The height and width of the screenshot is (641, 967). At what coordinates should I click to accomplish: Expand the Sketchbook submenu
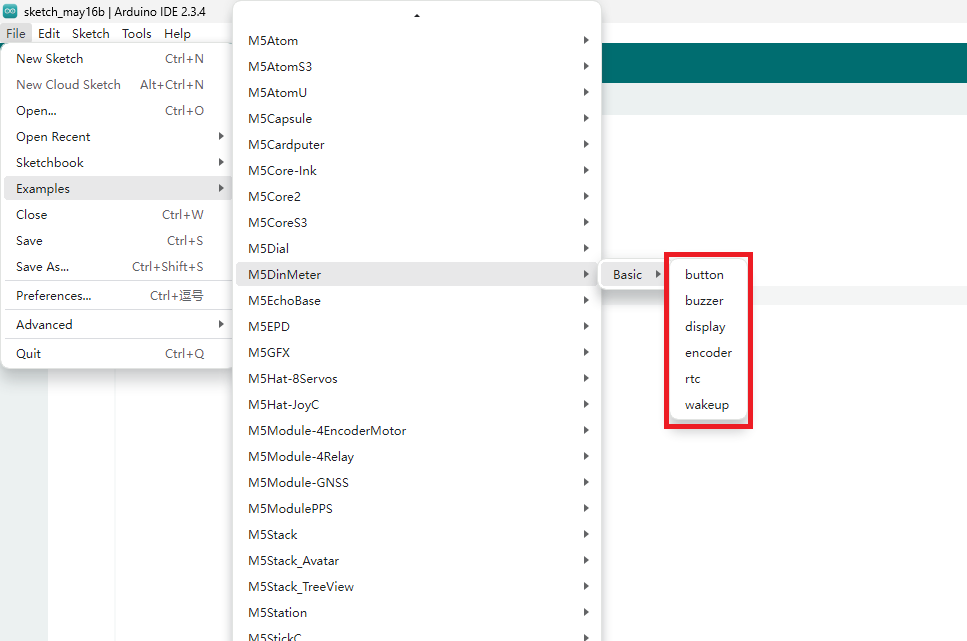coord(117,162)
